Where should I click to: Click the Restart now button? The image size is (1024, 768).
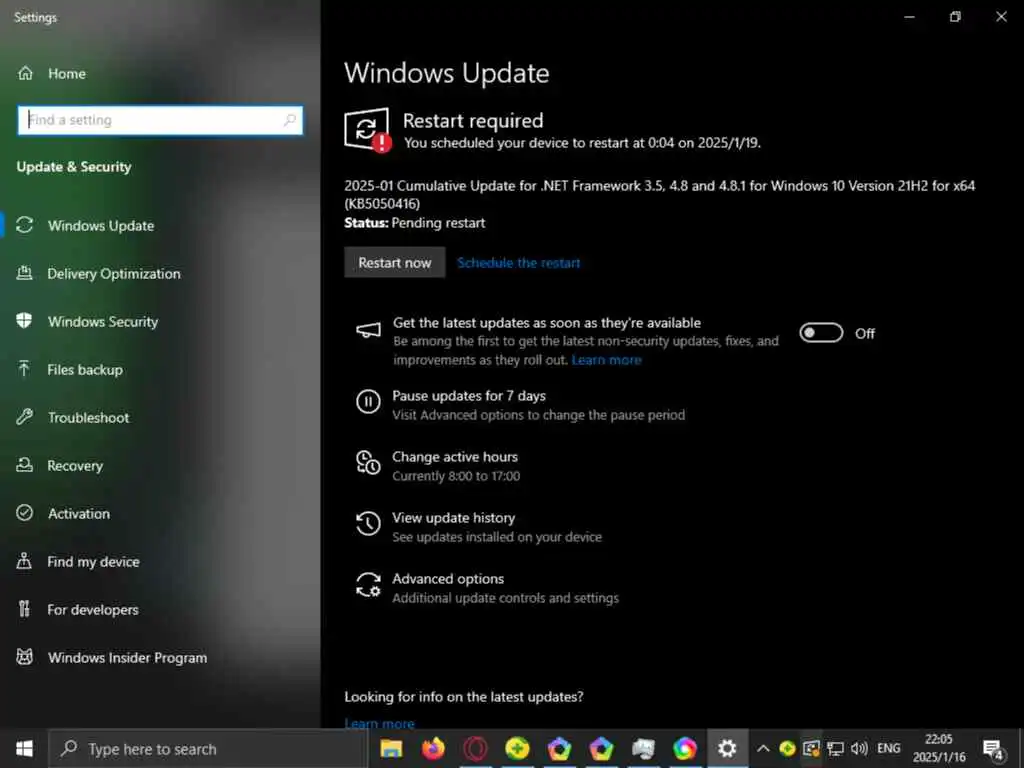tap(394, 263)
